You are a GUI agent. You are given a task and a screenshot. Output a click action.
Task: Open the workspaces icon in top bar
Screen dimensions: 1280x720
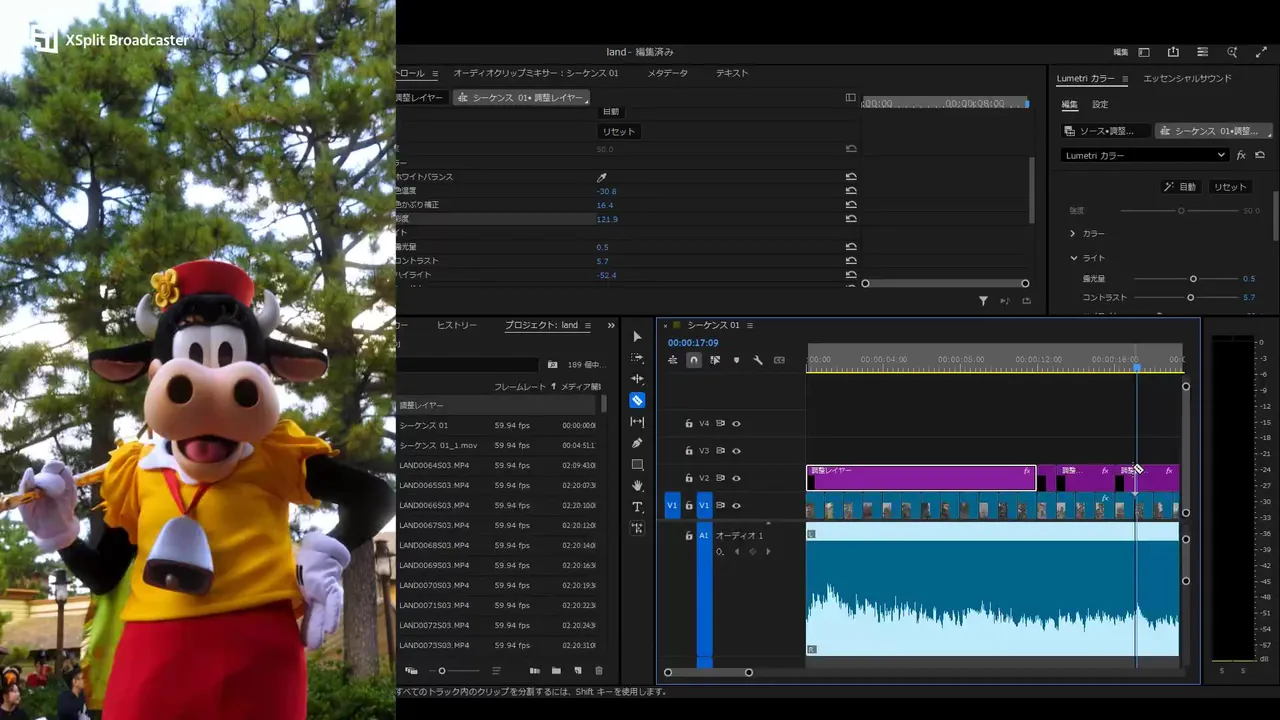click(x=1144, y=52)
